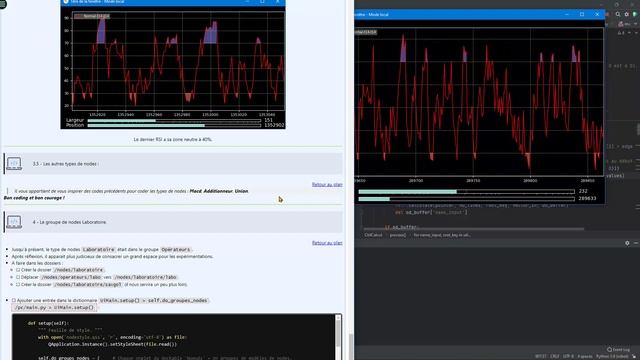Click the lock icon in PyCharm status bar
The height and width of the screenshot is (360, 640).
[x=635, y=356]
